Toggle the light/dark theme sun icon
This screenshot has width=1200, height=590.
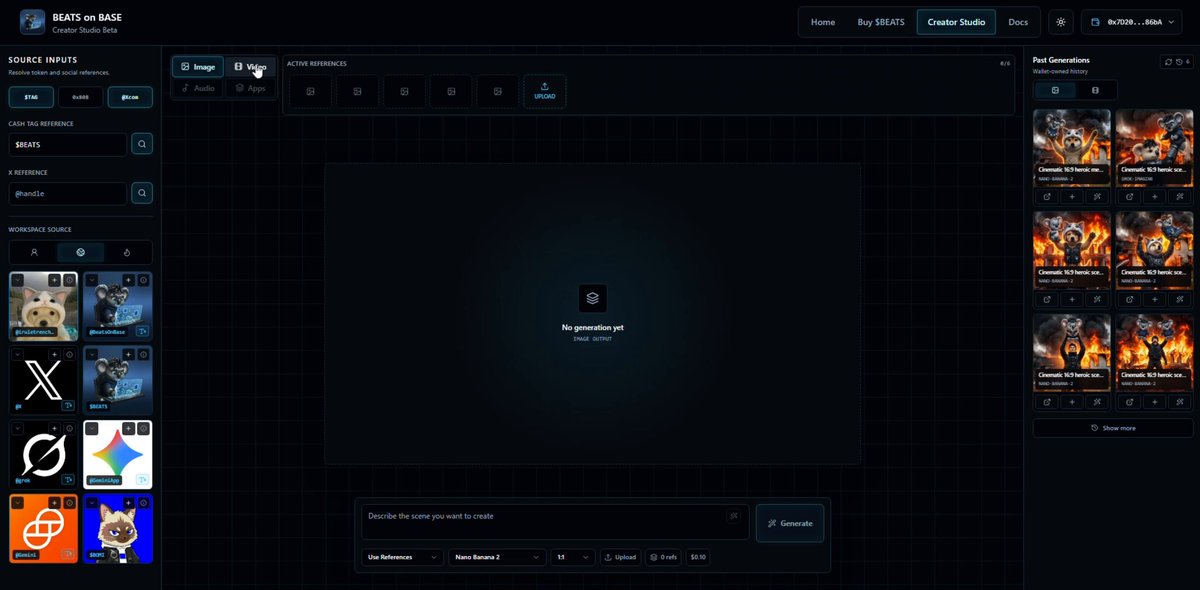point(1060,22)
